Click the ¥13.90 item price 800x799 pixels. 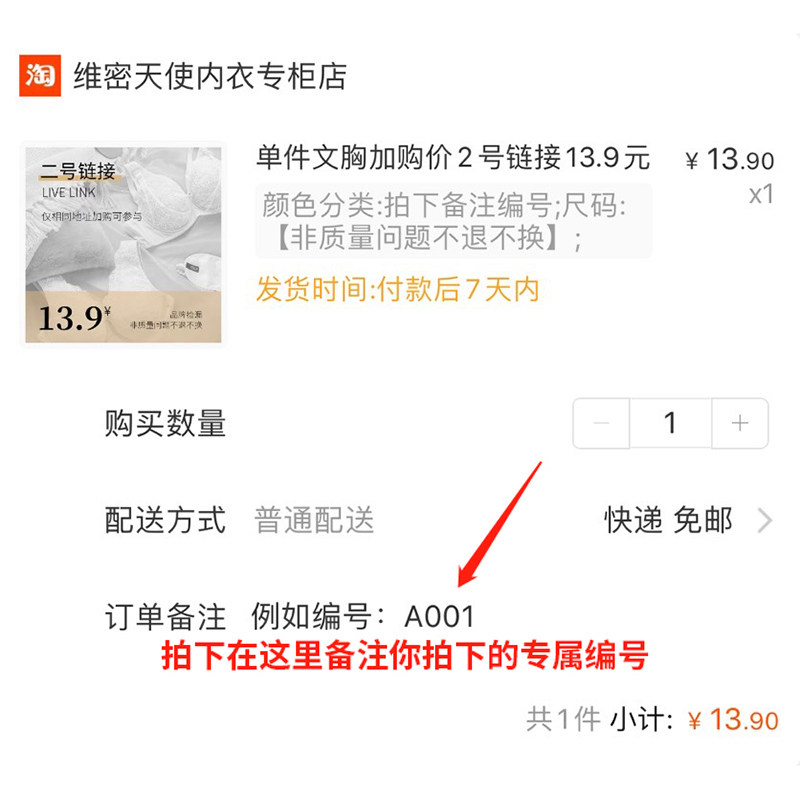730,160
